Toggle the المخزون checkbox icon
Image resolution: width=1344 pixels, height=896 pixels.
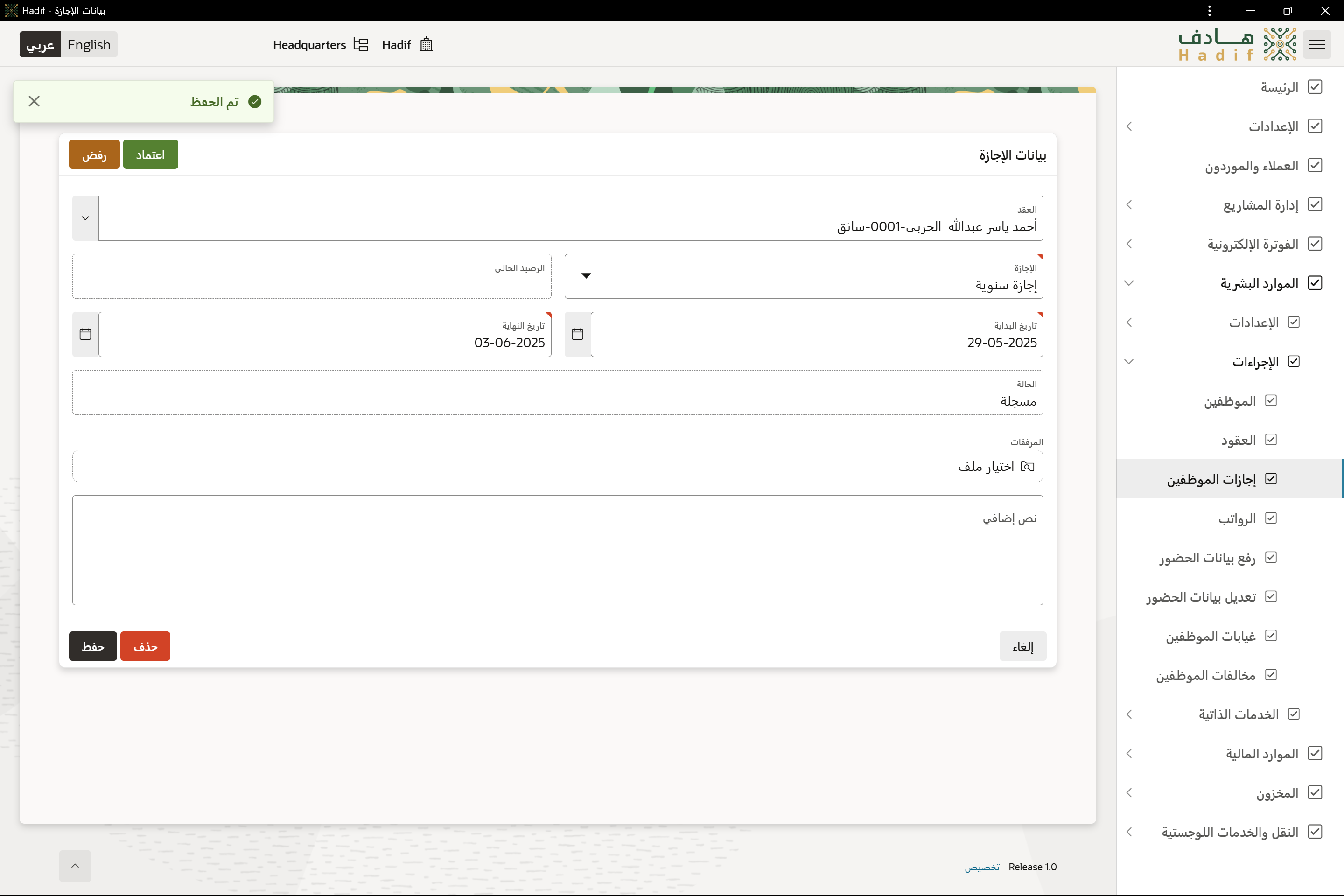pyautogui.click(x=1315, y=792)
